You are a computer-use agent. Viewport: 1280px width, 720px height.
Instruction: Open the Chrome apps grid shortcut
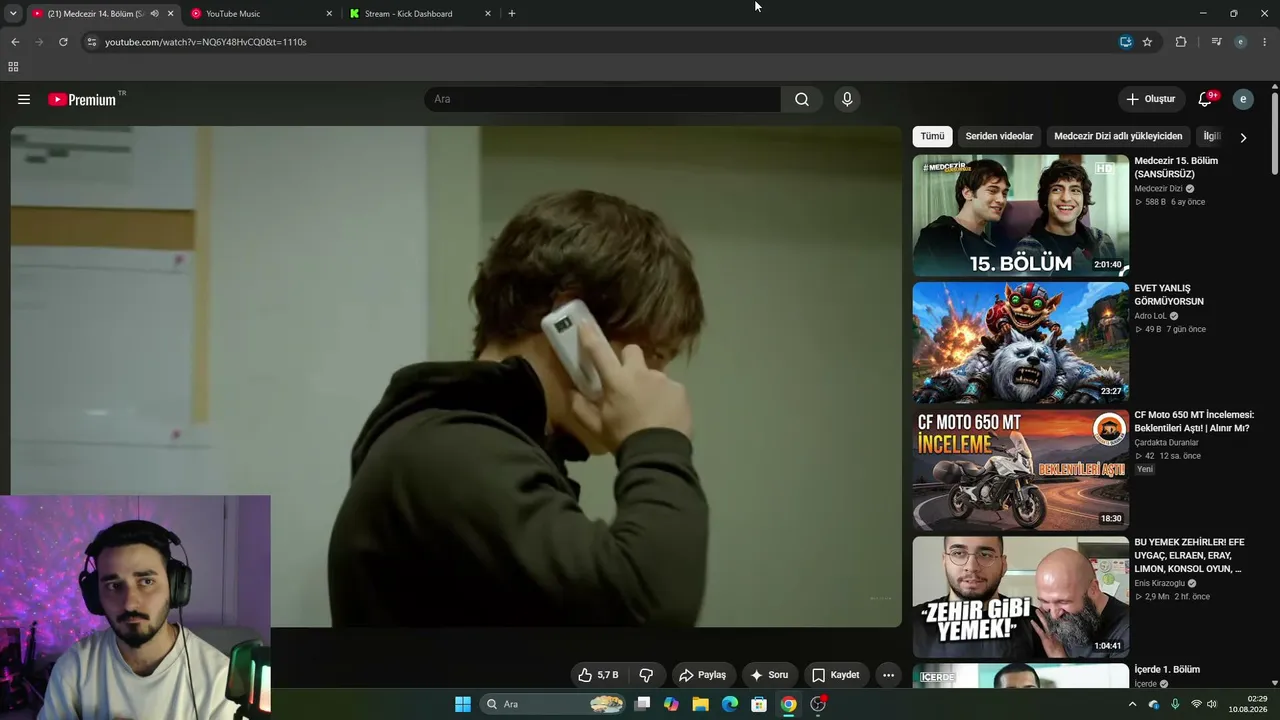(13, 67)
